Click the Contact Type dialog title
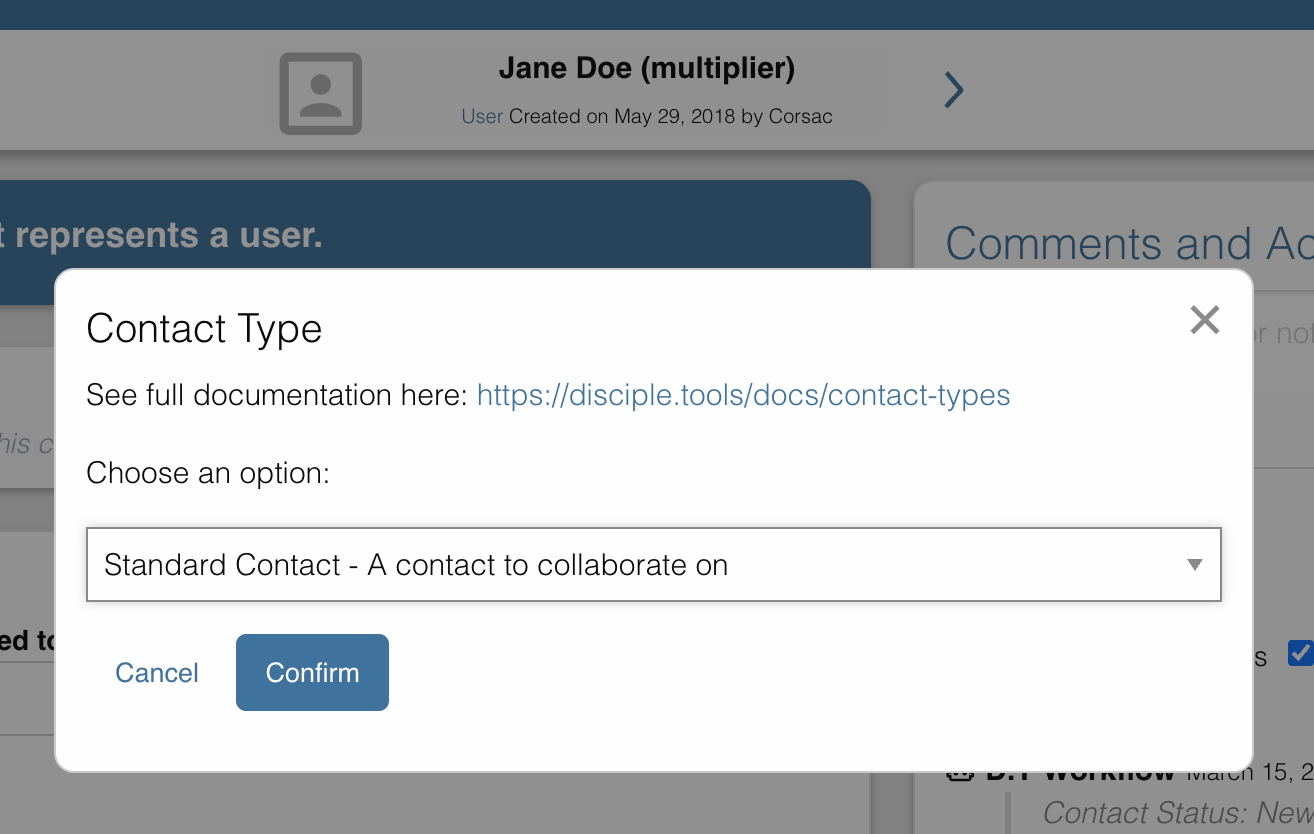Viewport: 1314px width, 834px height. pyautogui.click(x=204, y=329)
